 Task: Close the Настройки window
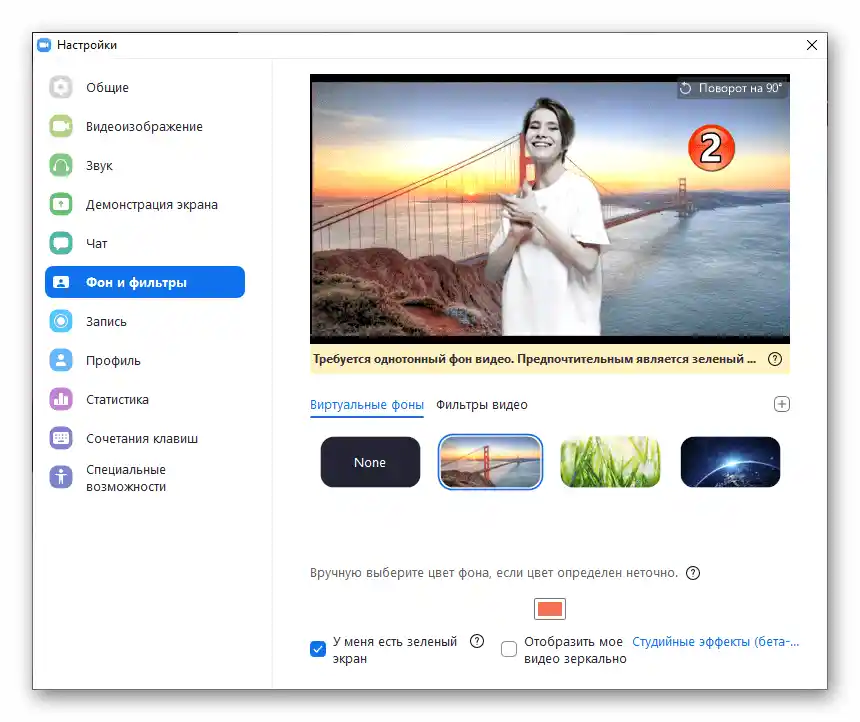[x=812, y=45]
